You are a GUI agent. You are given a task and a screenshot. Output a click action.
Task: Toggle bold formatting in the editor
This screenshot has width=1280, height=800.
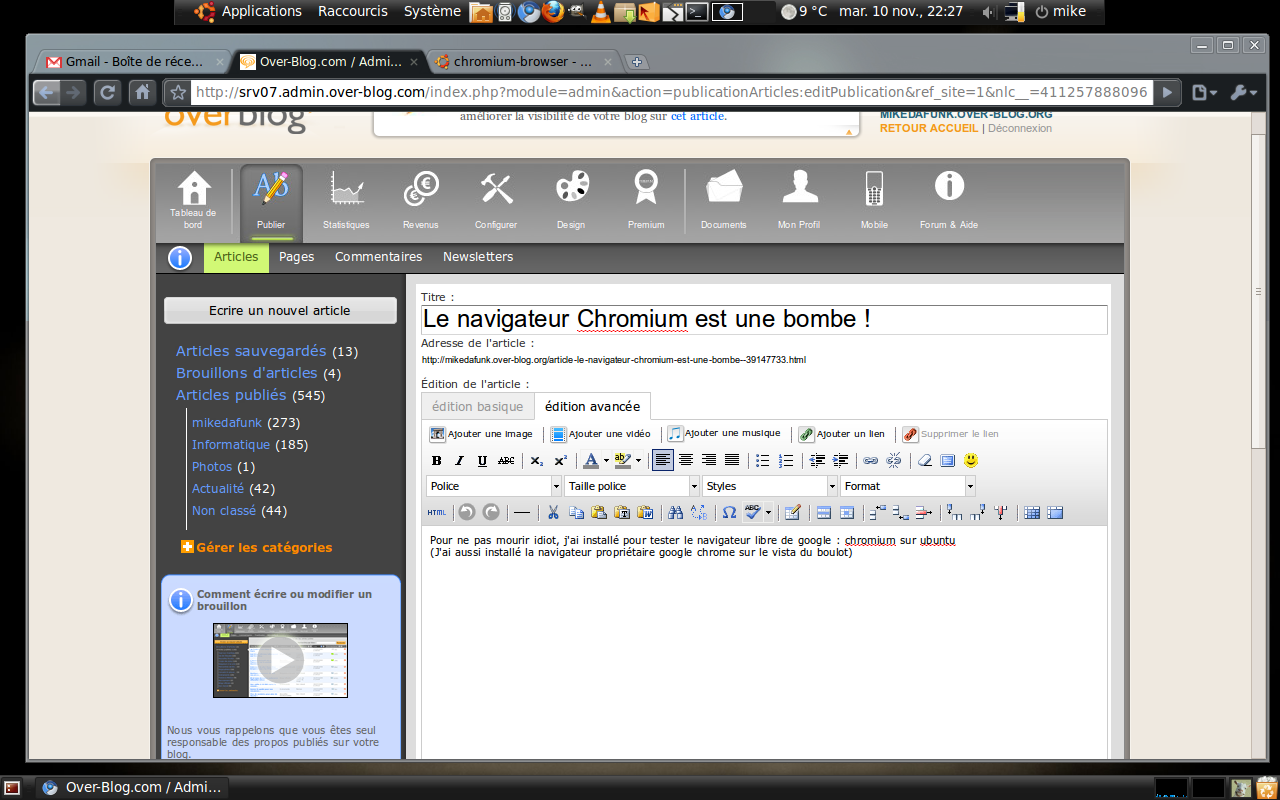[437, 461]
